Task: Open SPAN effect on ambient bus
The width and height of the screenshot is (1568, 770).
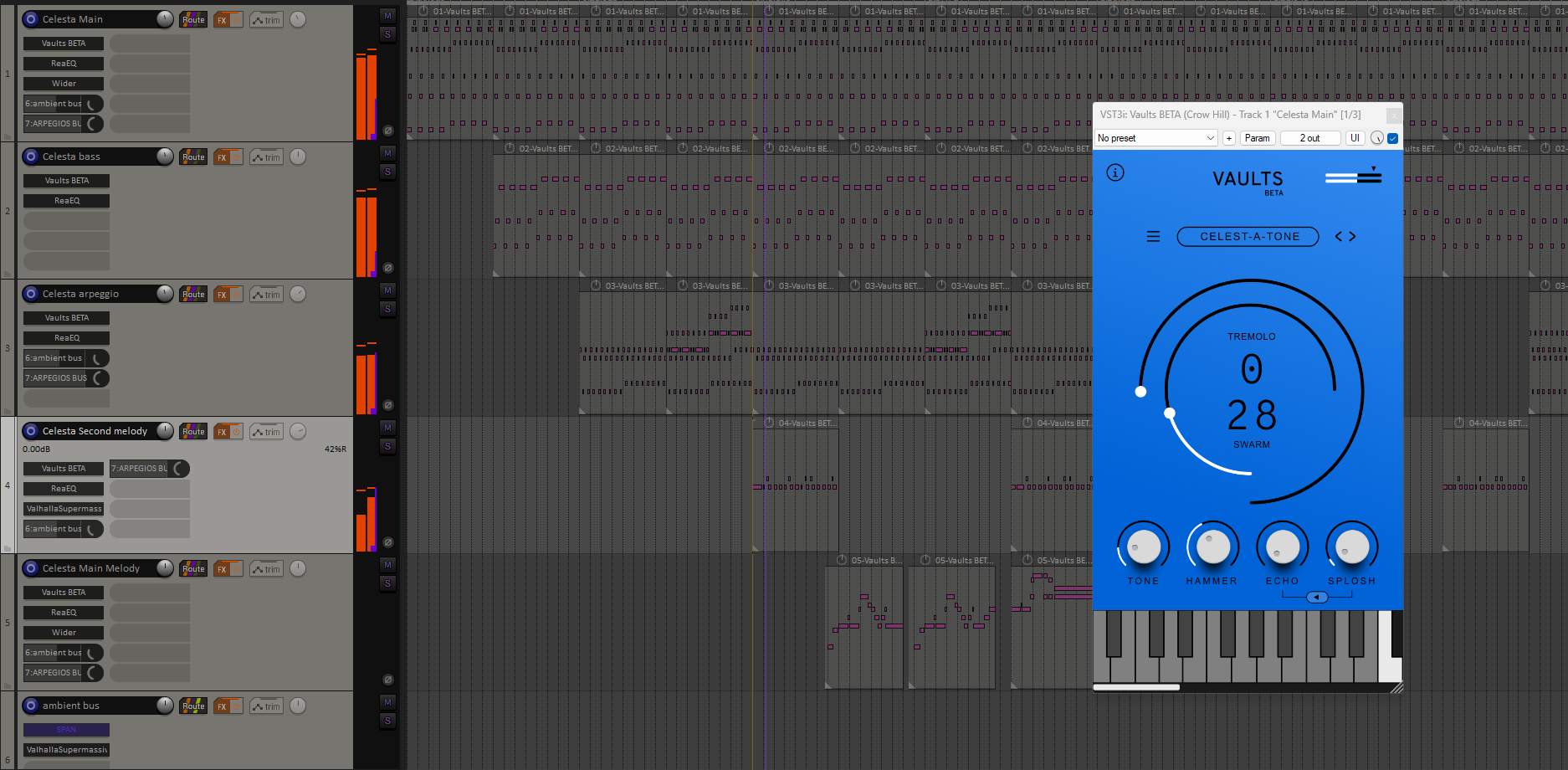Action: tap(66, 730)
